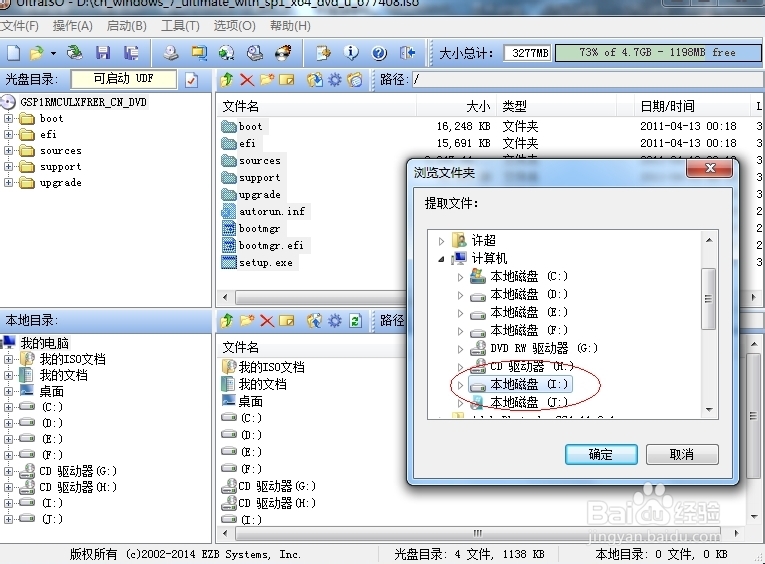Click the Save As toolbar icon
This screenshot has height=564, width=765.
click(x=131, y=53)
